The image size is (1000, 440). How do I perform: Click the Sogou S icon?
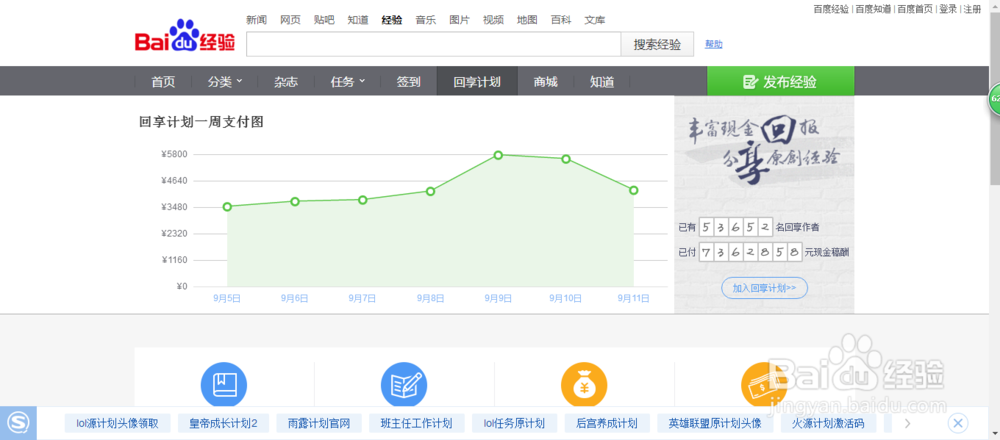18,423
